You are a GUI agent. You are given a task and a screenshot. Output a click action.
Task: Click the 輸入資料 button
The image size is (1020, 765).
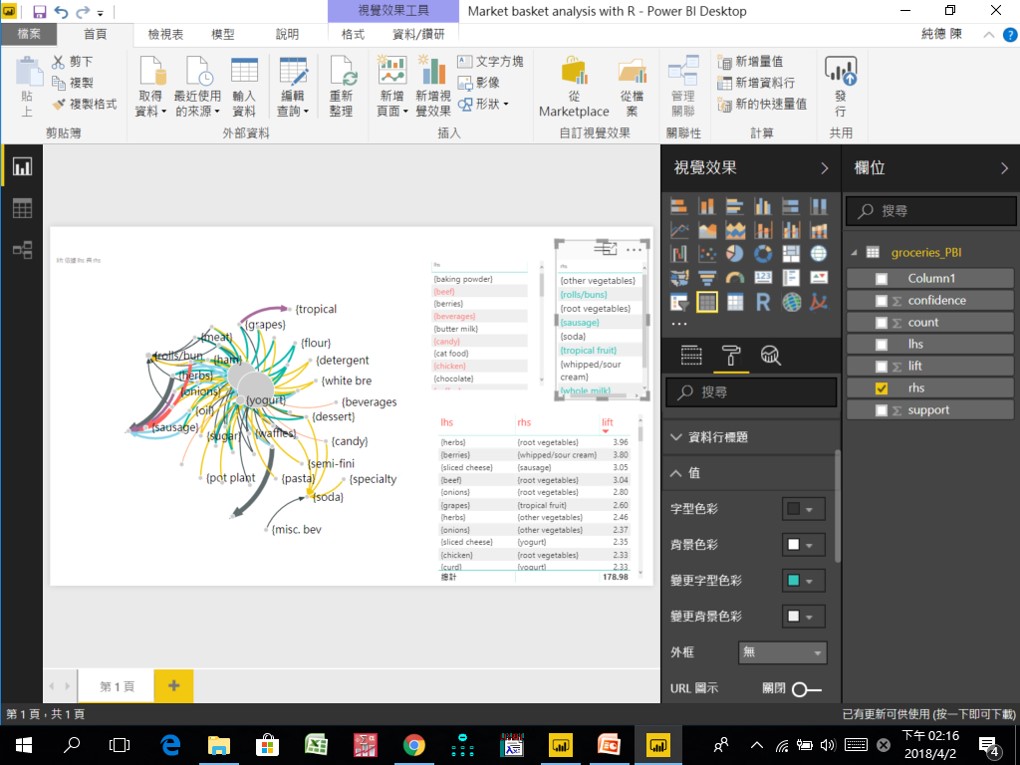click(x=244, y=87)
